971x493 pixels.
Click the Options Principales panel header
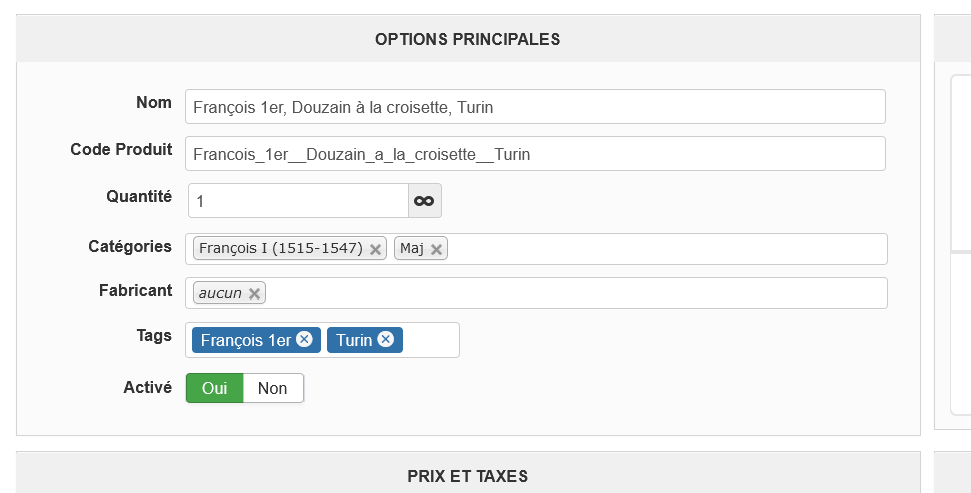467,39
